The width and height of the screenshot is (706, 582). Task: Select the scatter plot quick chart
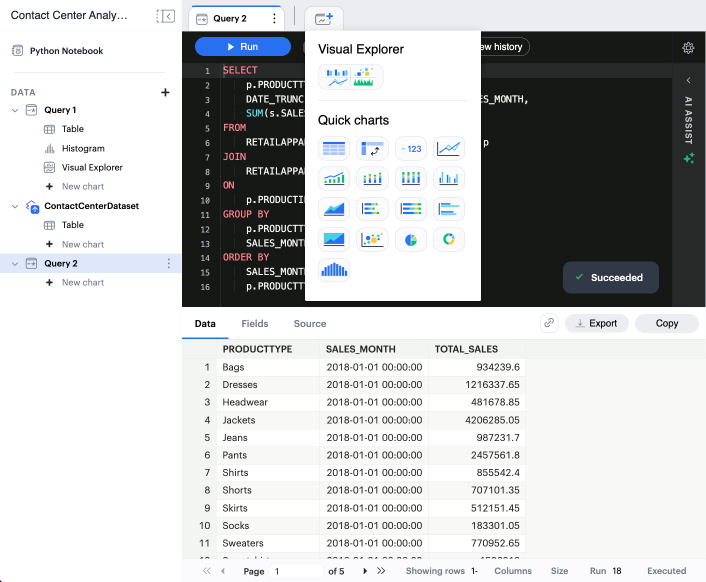click(373, 239)
